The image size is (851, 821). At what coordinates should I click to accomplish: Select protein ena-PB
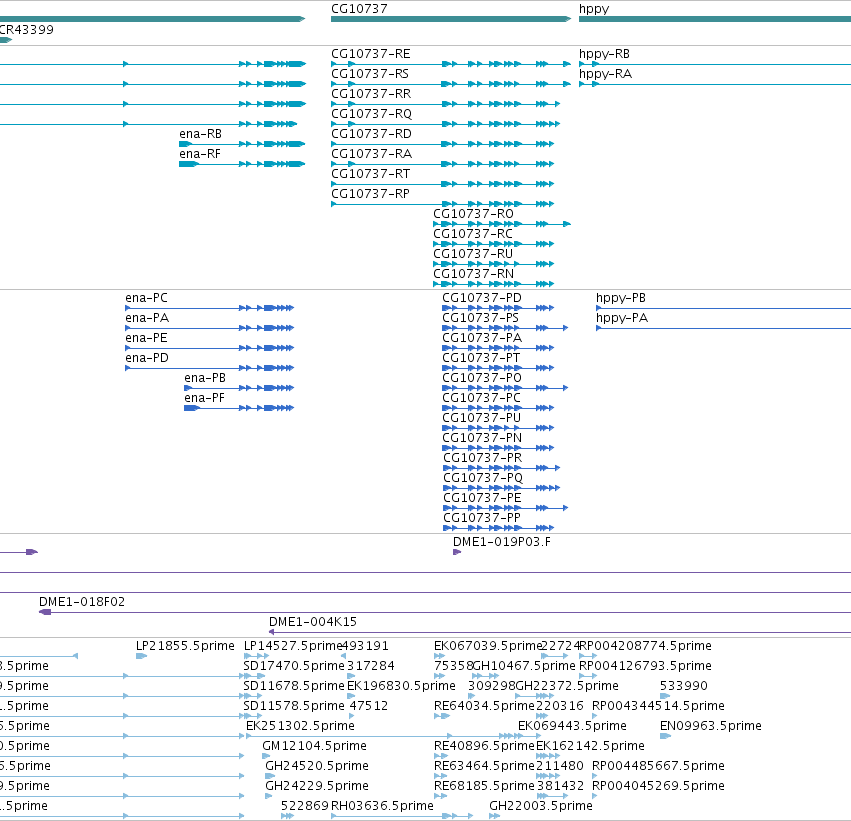tap(205, 378)
